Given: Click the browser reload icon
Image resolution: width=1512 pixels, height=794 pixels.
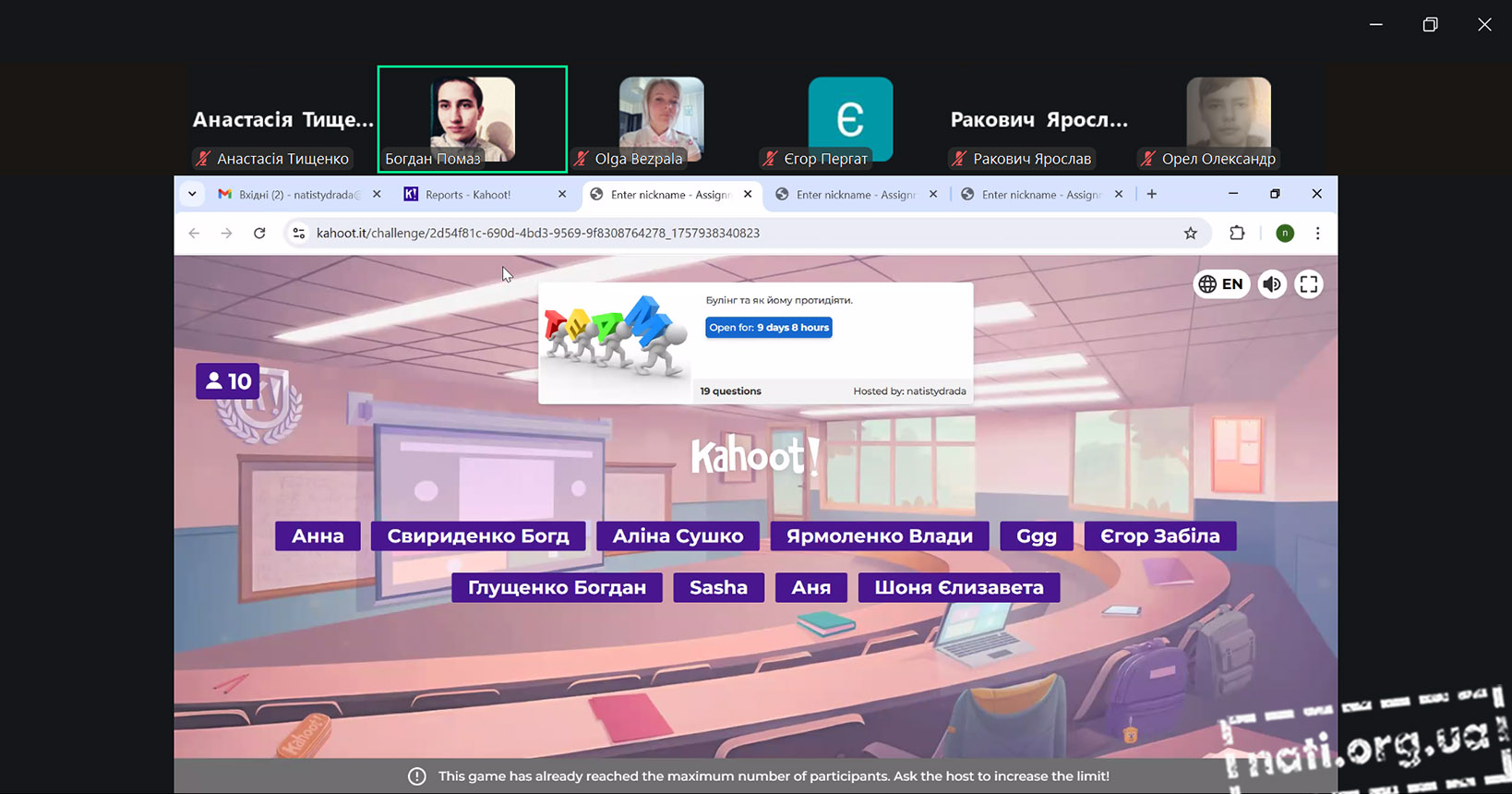Looking at the screenshot, I should click(x=259, y=234).
